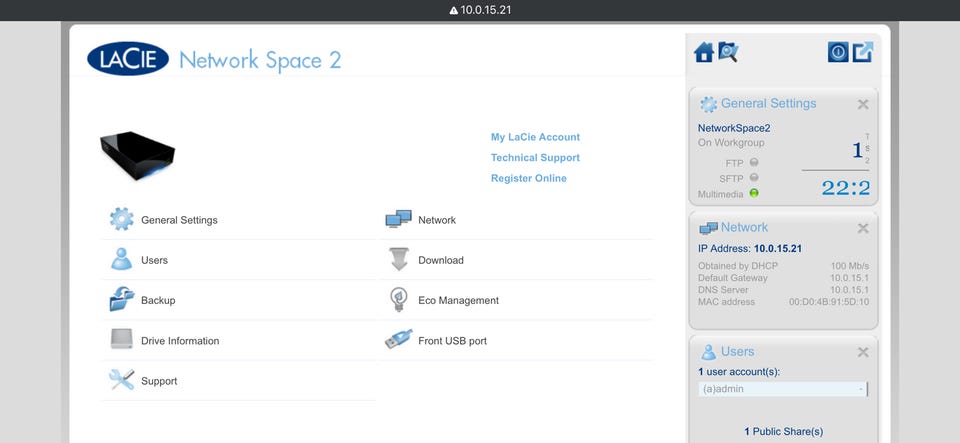Click the gear icon in General Settings widget
The width and height of the screenshot is (960, 443).
(x=708, y=105)
